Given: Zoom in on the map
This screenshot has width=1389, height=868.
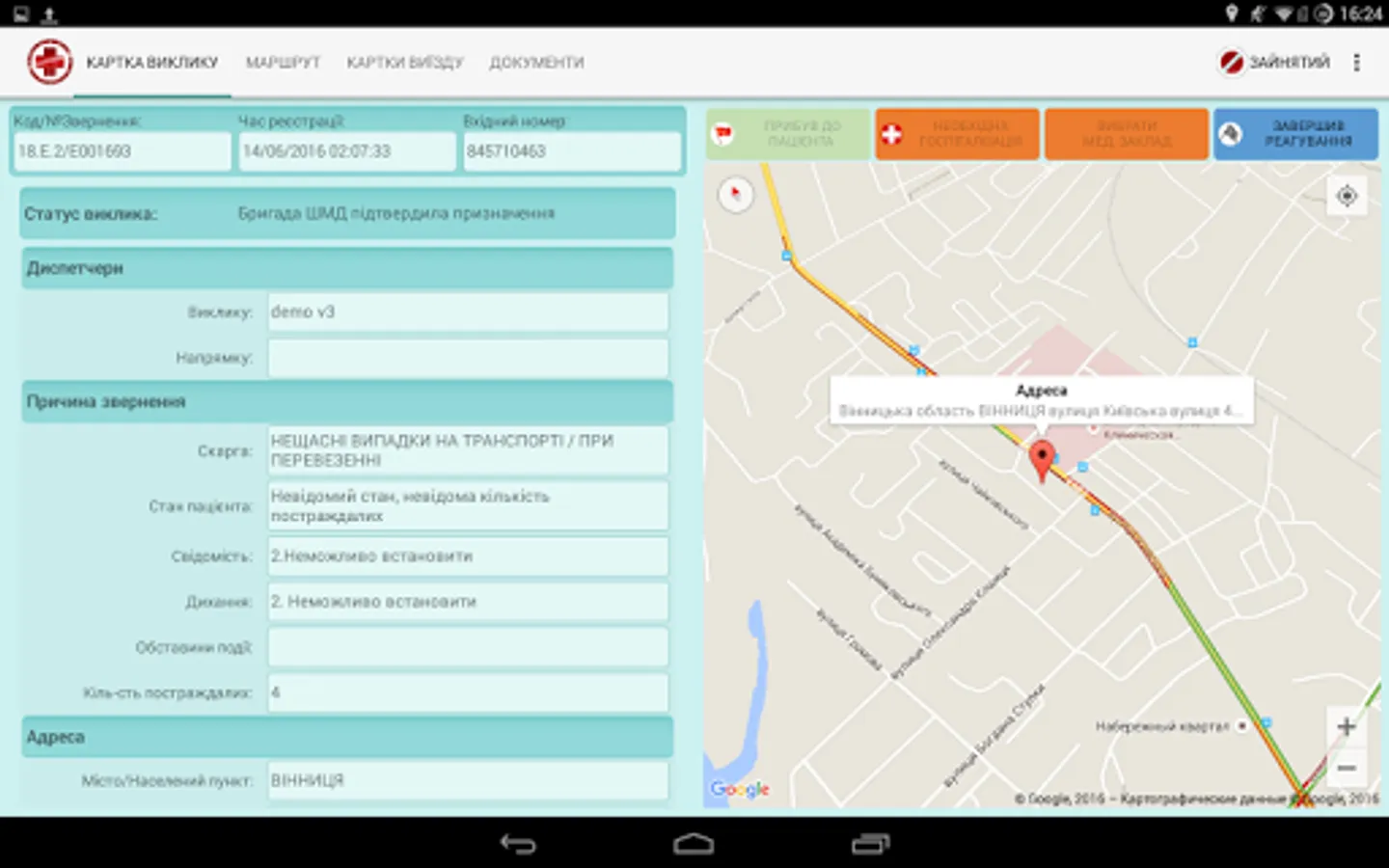Looking at the screenshot, I should tap(1348, 726).
